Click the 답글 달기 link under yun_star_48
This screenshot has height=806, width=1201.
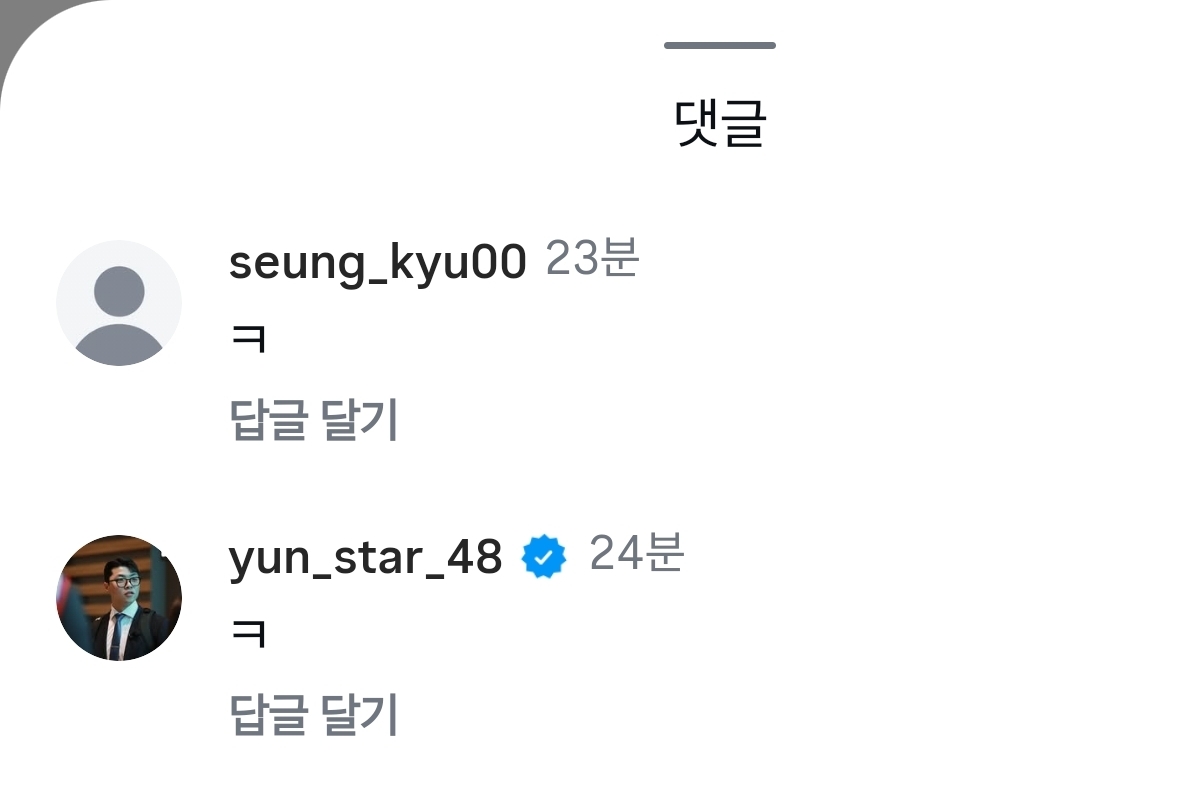click(315, 715)
